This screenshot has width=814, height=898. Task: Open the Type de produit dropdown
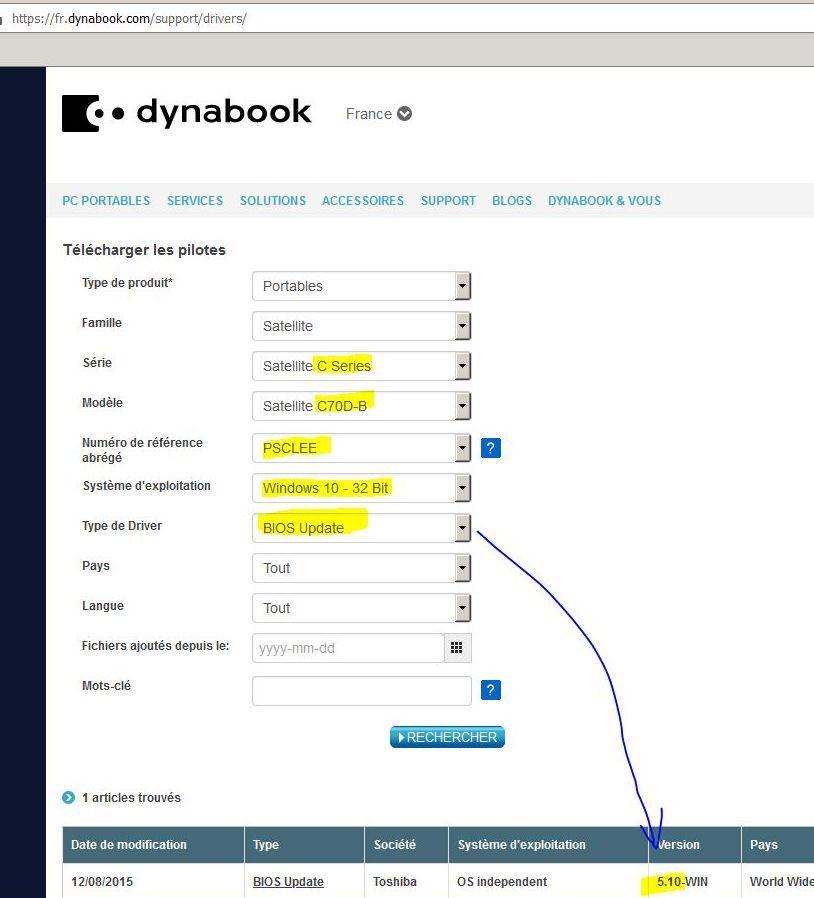[361, 286]
